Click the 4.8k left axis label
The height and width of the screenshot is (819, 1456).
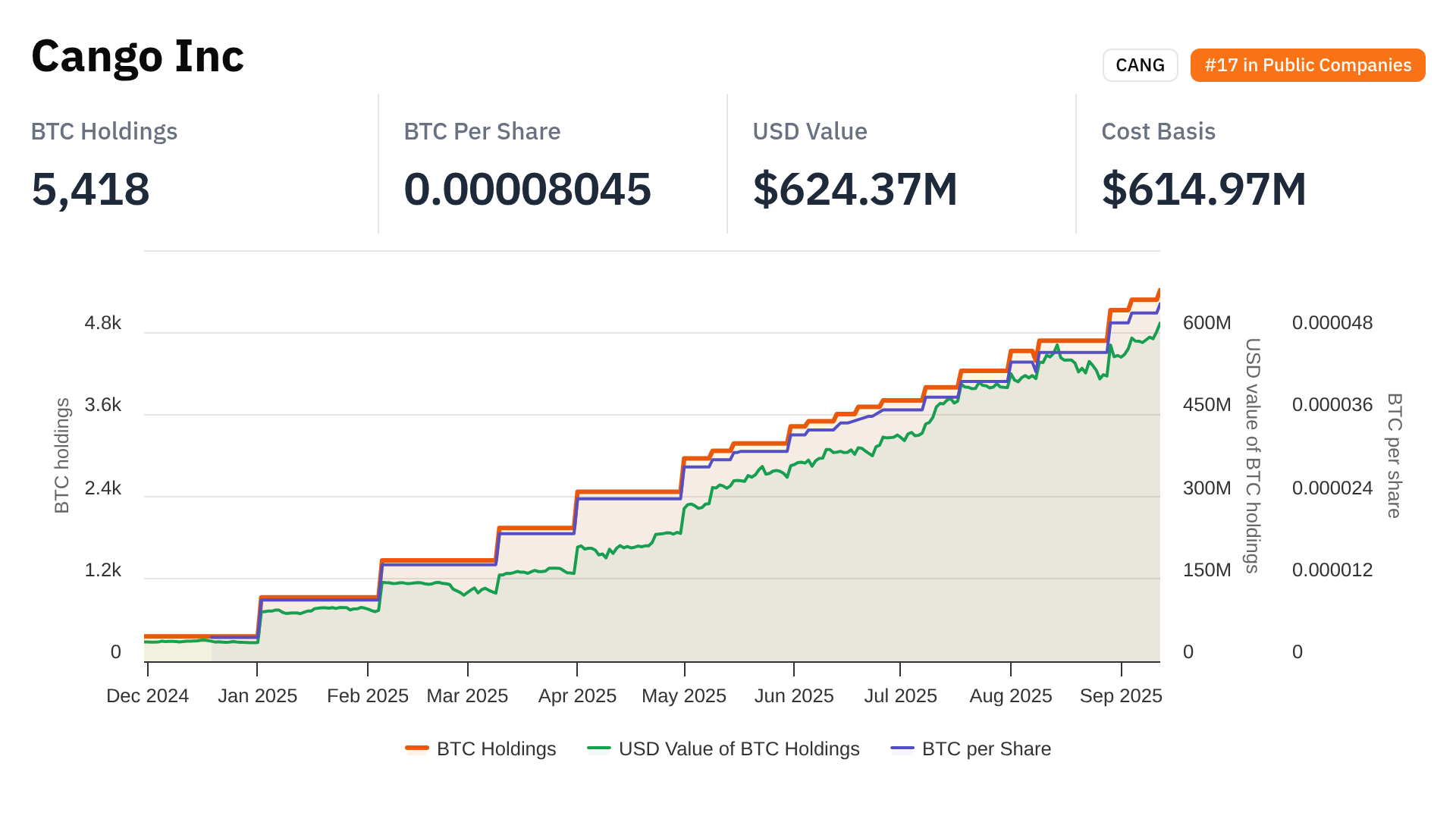(x=102, y=322)
